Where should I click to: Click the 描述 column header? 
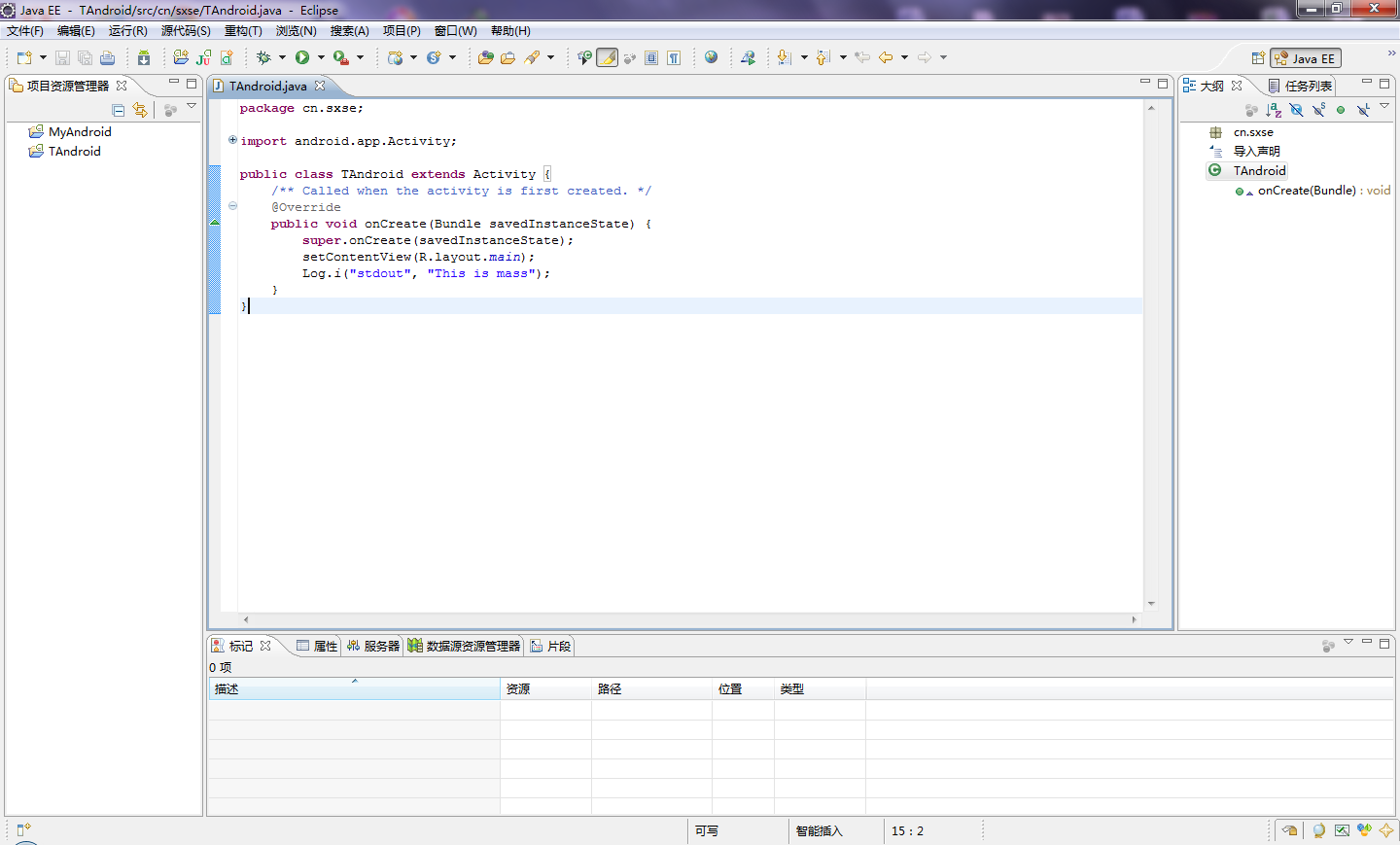(353, 688)
